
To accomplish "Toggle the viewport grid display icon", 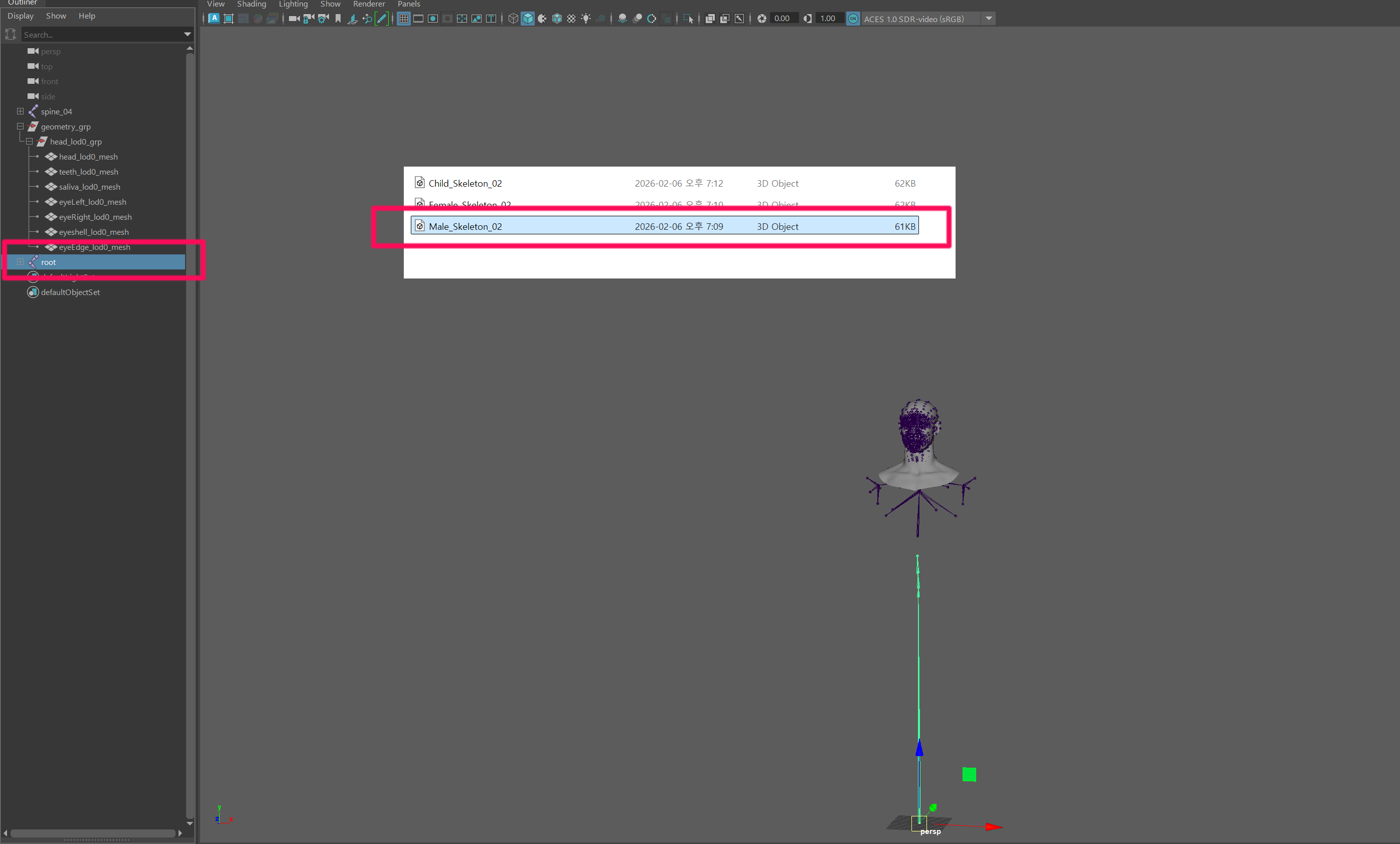I will point(403,19).
